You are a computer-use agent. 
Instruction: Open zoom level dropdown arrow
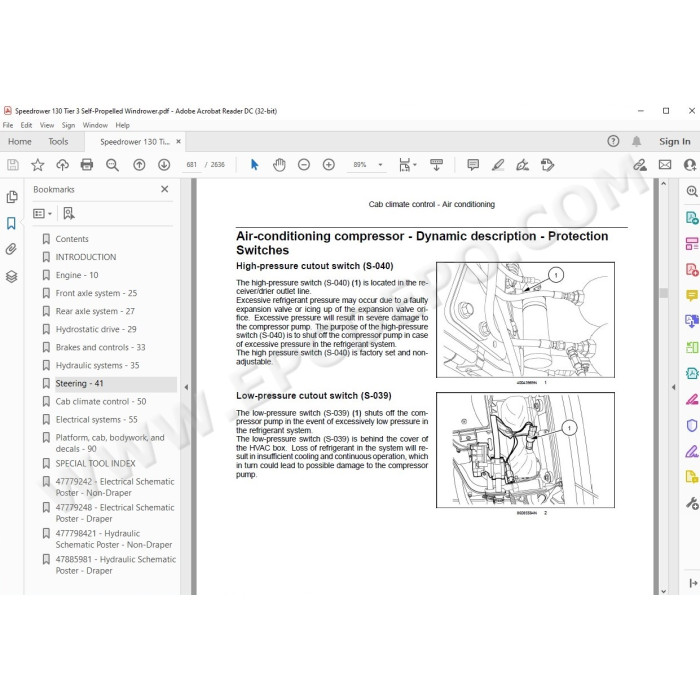tap(380, 165)
